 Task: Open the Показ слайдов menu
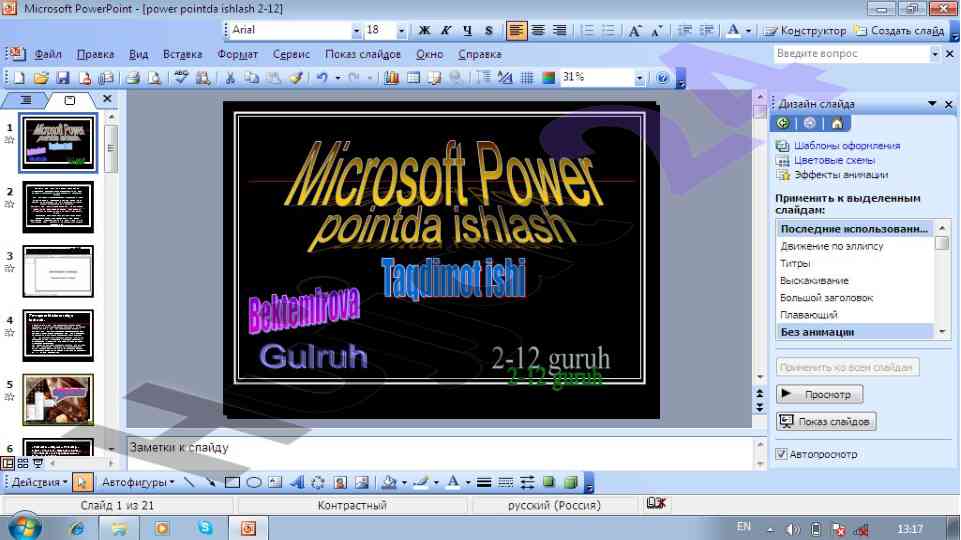click(x=363, y=54)
